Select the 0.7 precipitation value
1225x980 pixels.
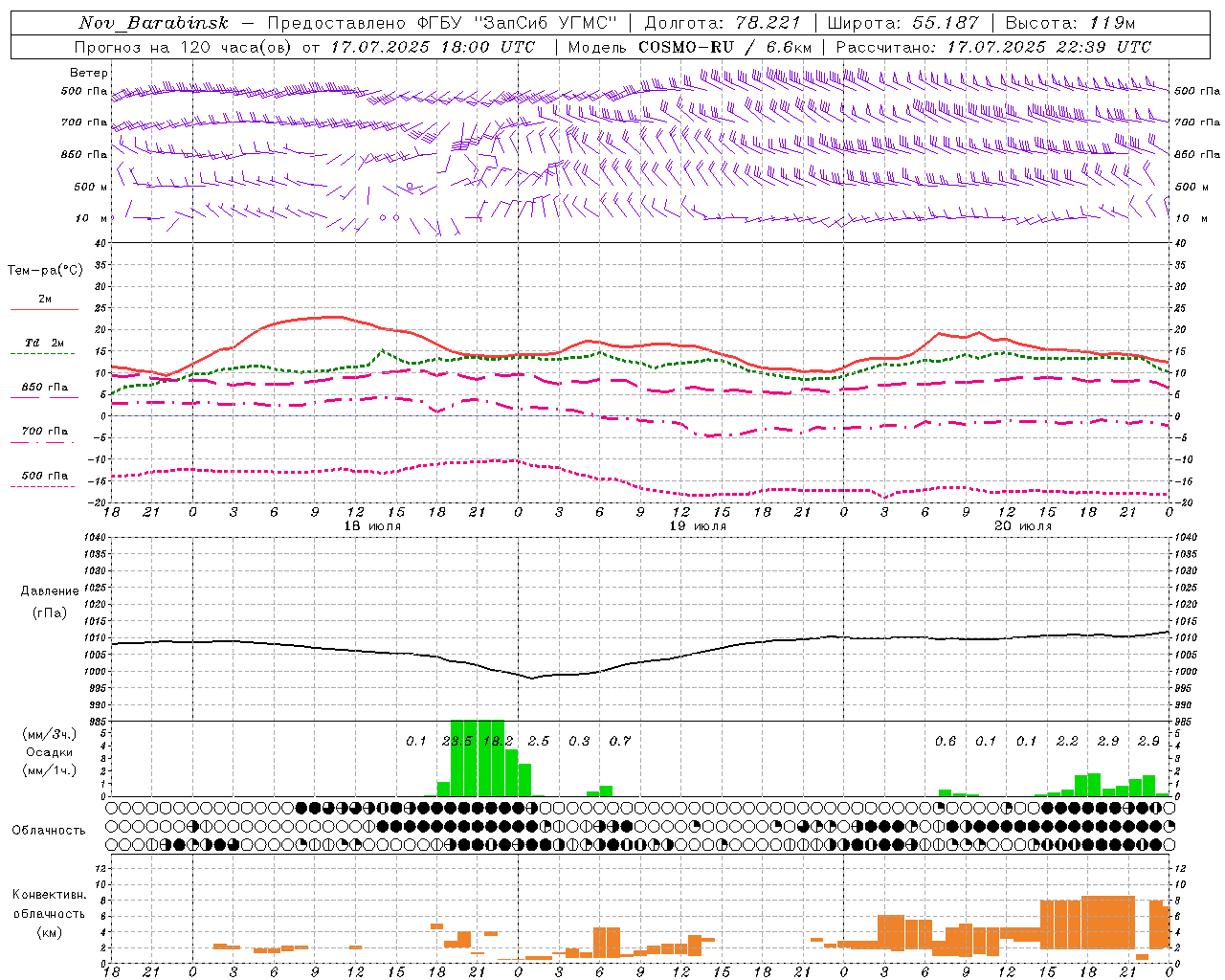[620, 741]
